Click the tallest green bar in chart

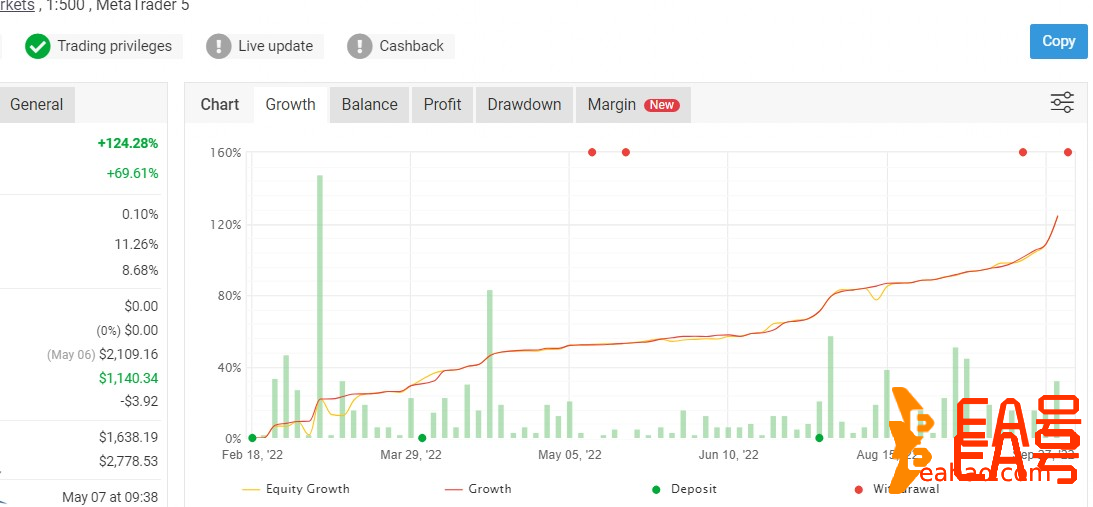tap(320, 300)
